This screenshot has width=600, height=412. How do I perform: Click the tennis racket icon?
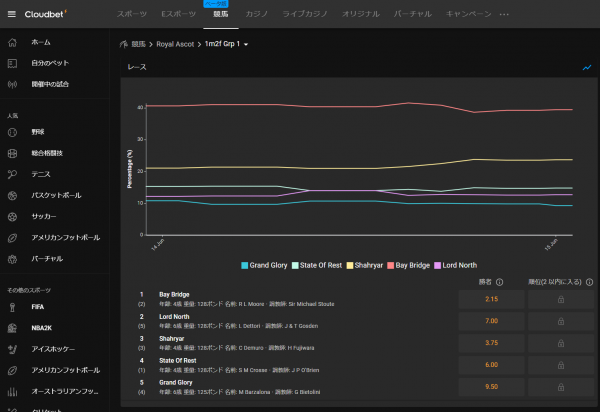tap(12, 174)
